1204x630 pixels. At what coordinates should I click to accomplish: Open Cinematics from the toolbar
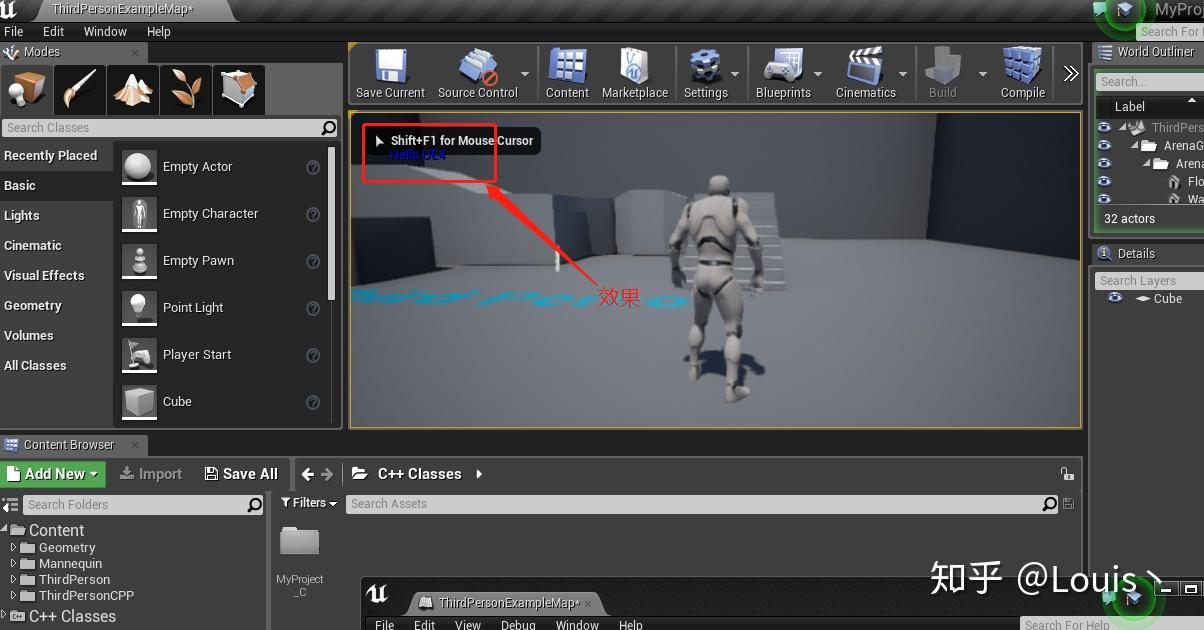pos(866,72)
